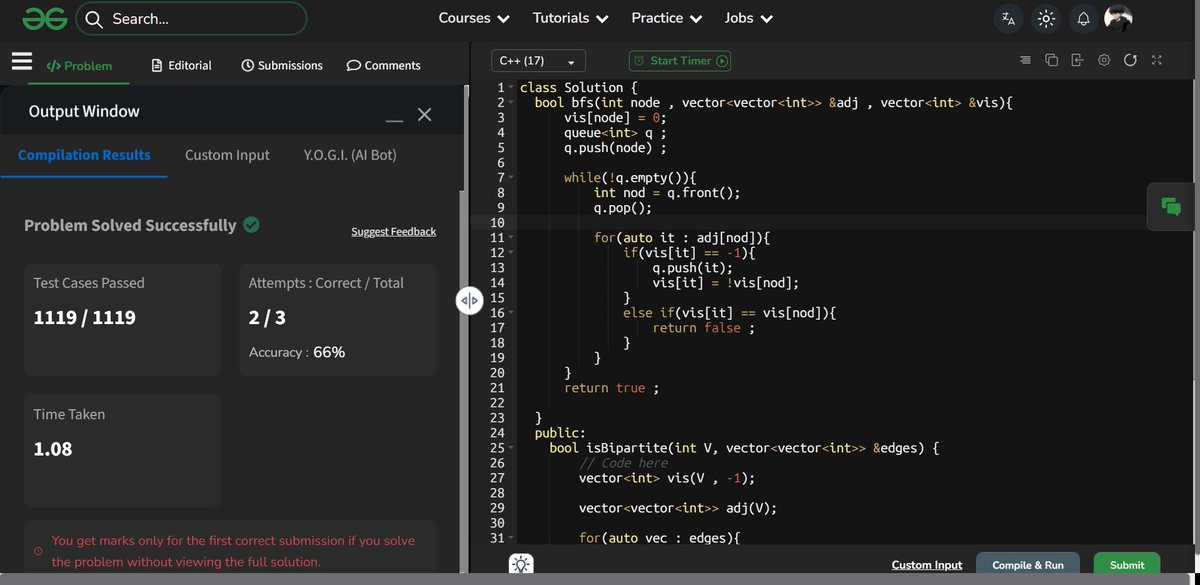This screenshot has height=585, width=1200.
Task: Open the Submissions tab
Action: (282, 65)
